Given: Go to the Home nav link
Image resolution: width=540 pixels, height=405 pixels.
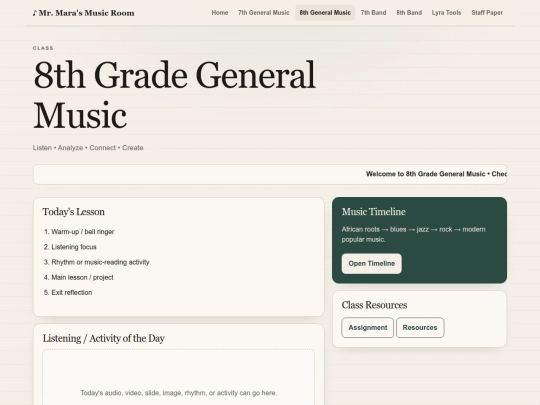Looking at the screenshot, I should click(x=220, y=13).
